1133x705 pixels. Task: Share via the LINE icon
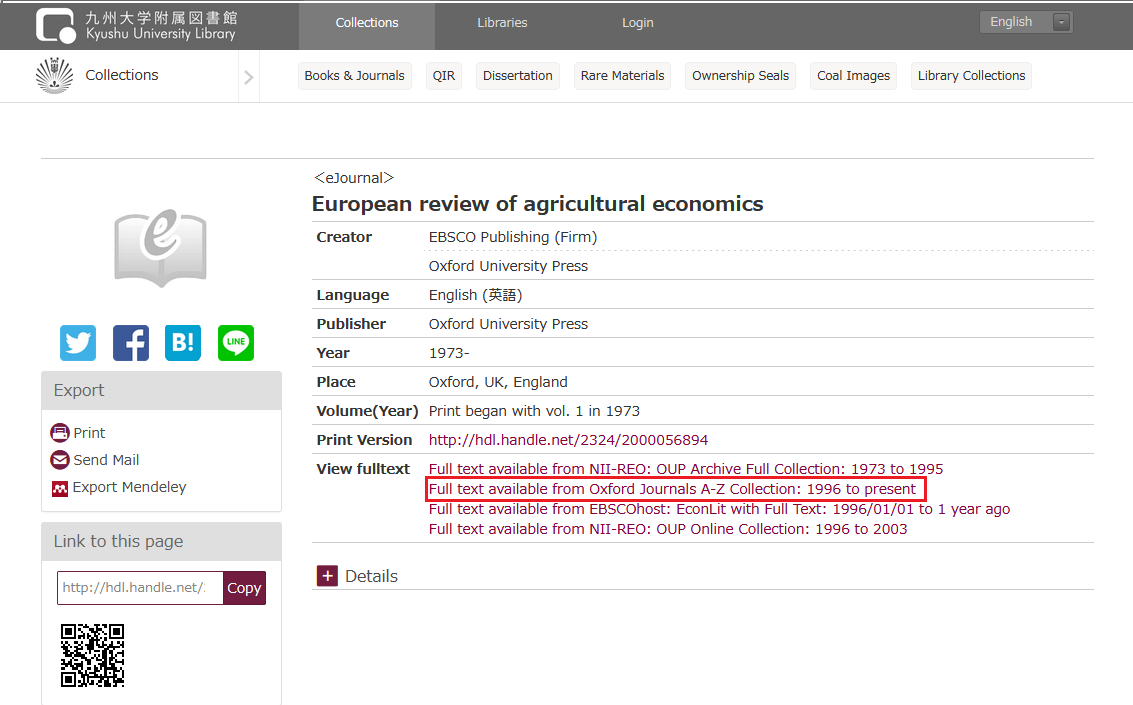pyautogui.click(x=236, y=342)
